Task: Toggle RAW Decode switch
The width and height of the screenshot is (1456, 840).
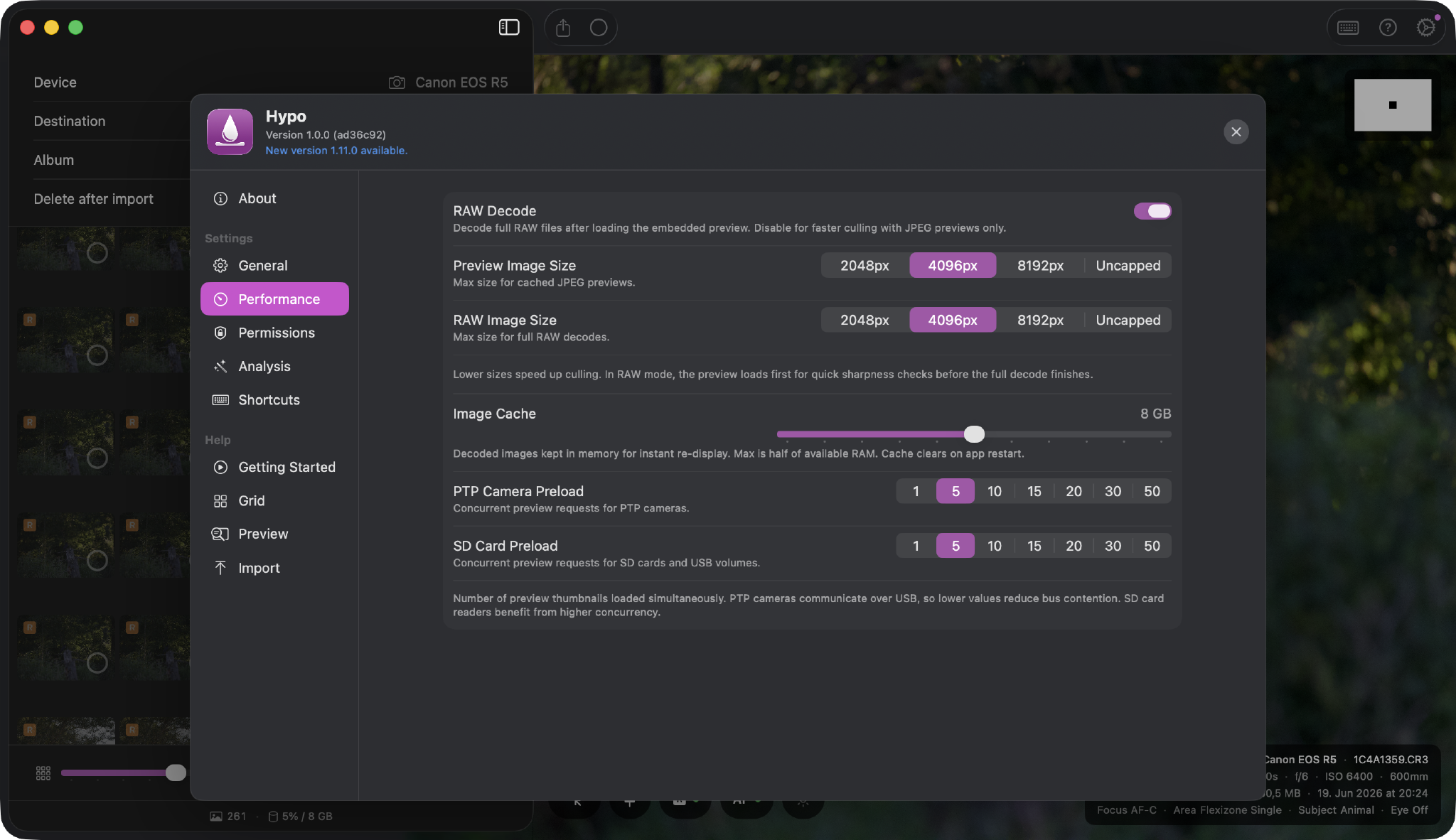Action: (1152, 211)
